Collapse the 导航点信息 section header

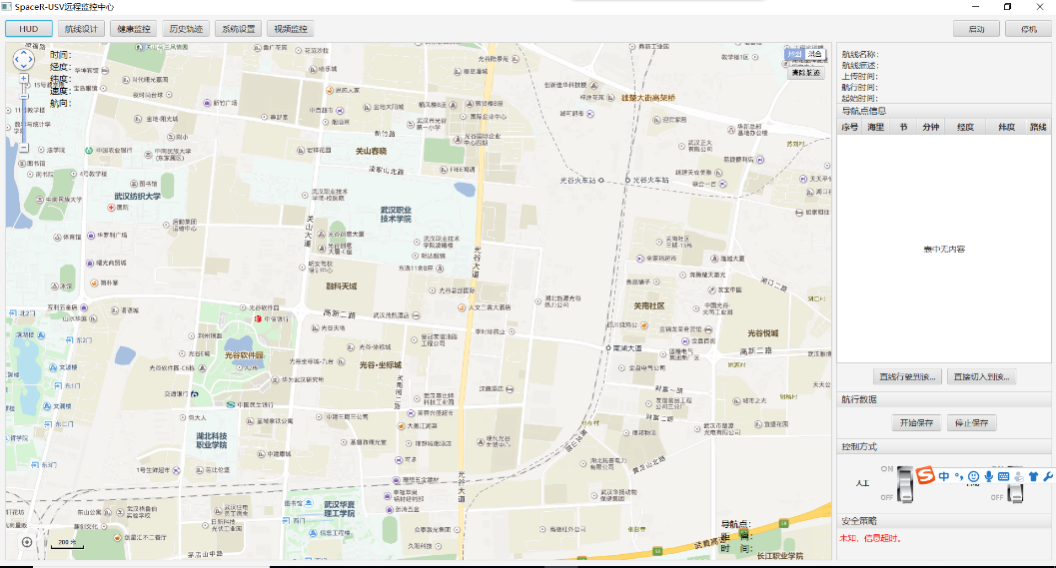[x=946, y=111]
